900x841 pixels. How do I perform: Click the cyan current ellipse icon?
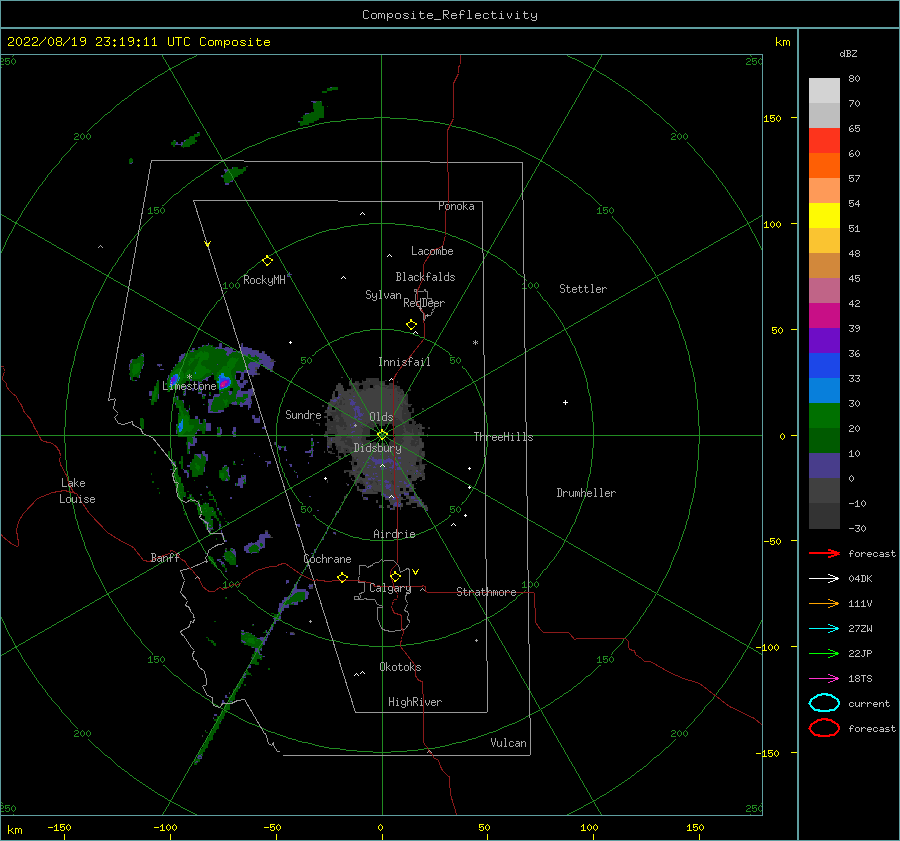coord(824,703)
